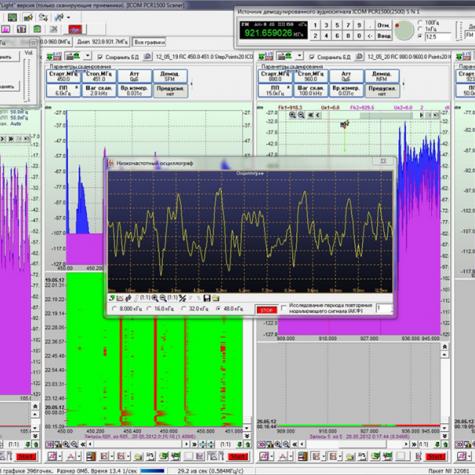Select the 8.000 kHz sample rate radio button
475x475 pixels.
(115, 309)
